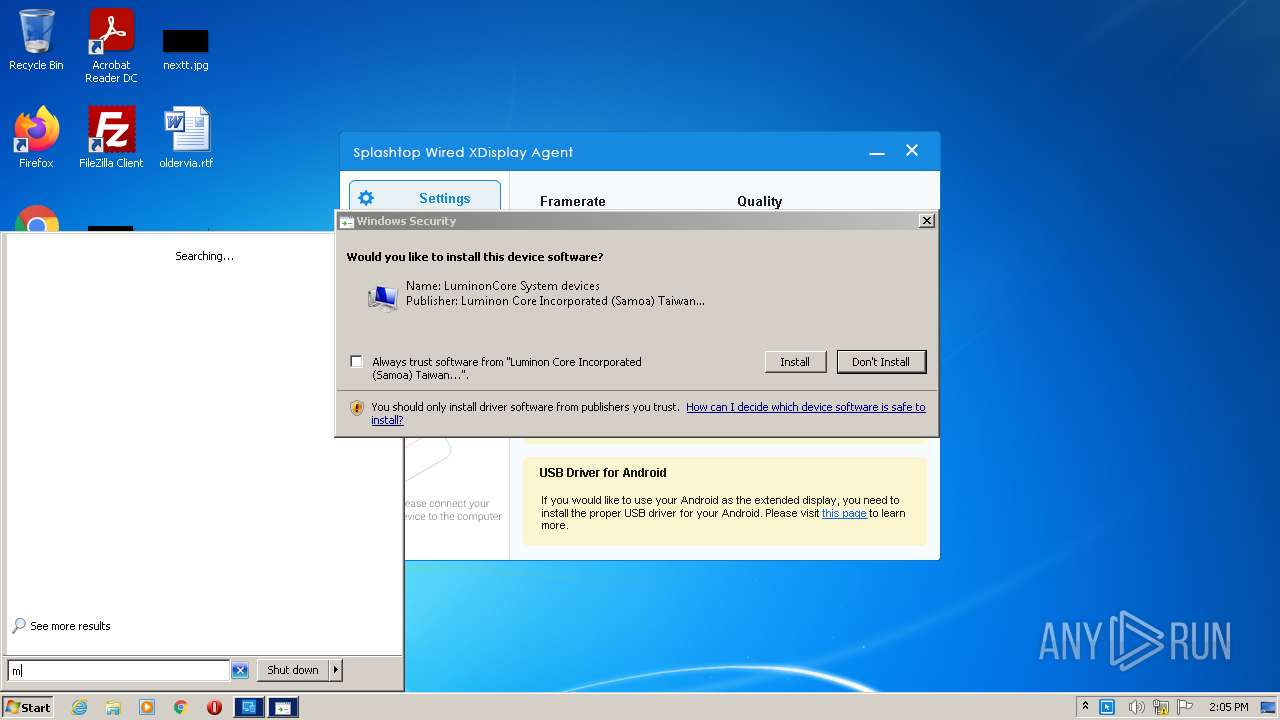Open the Action Center flag icon

(1185, 707)
